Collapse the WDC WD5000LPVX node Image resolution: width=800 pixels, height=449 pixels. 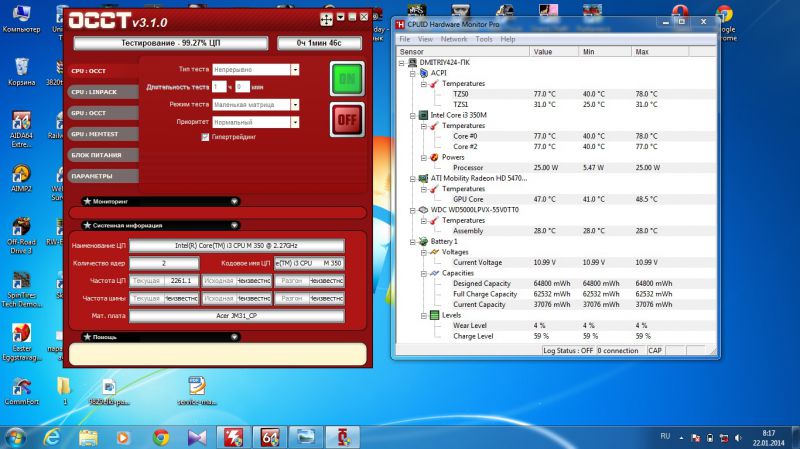click(413, 210)
